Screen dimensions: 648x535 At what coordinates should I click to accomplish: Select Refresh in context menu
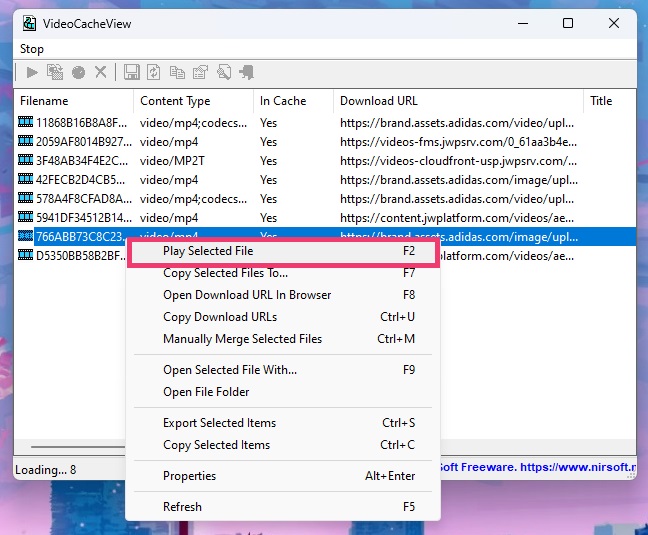[x=283, y=507]
